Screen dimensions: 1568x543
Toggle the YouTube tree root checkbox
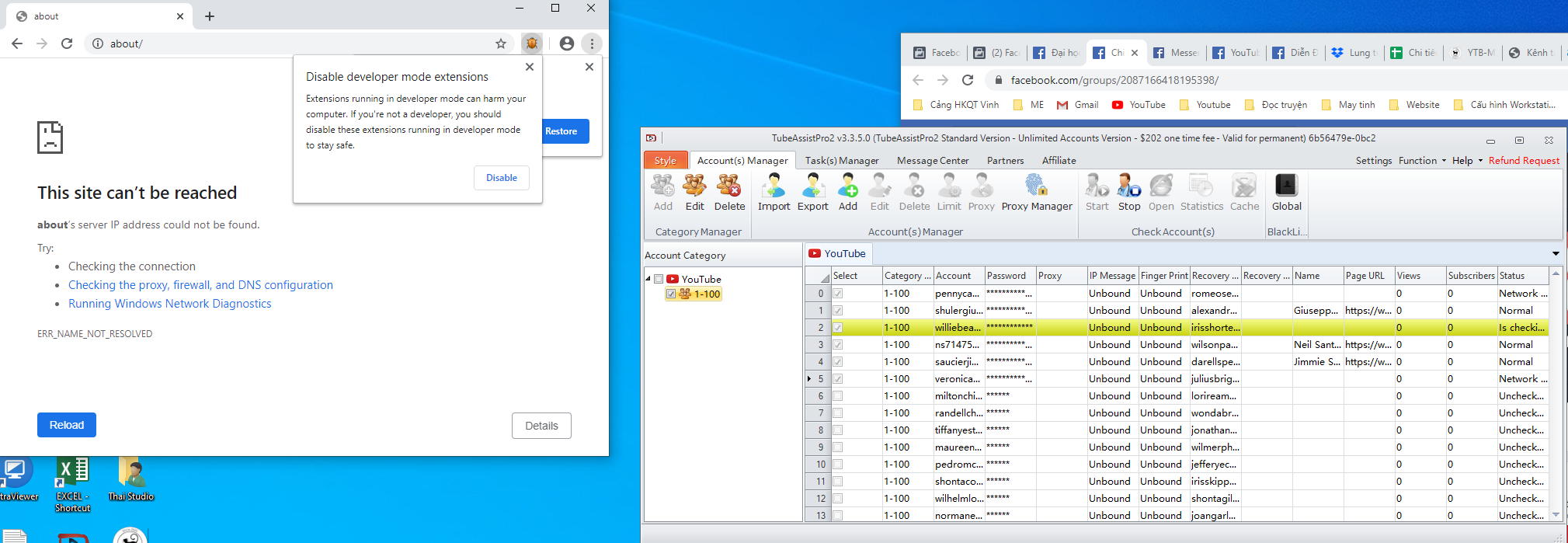click(659, 279)
